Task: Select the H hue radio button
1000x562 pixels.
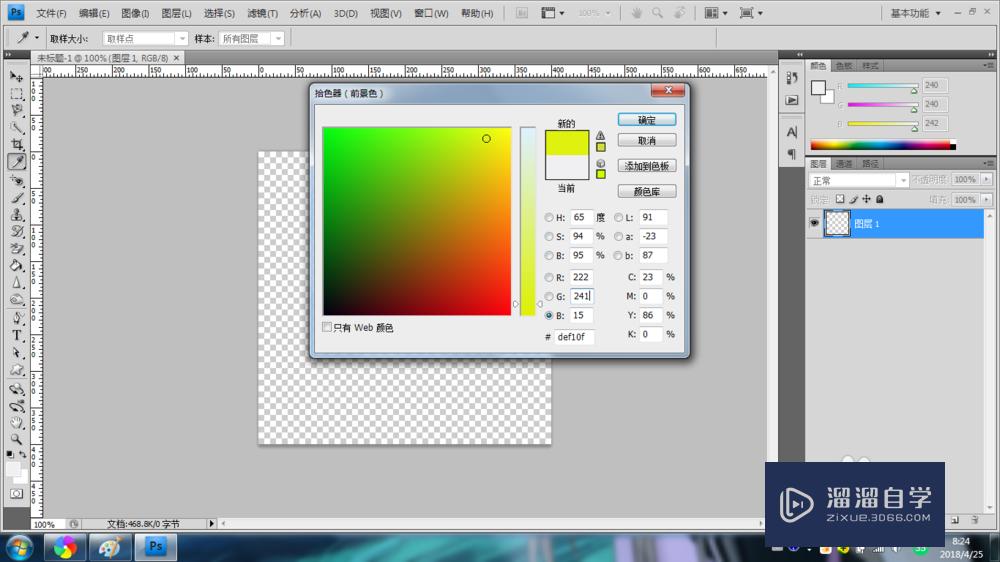Action: (x=549, y=218)
